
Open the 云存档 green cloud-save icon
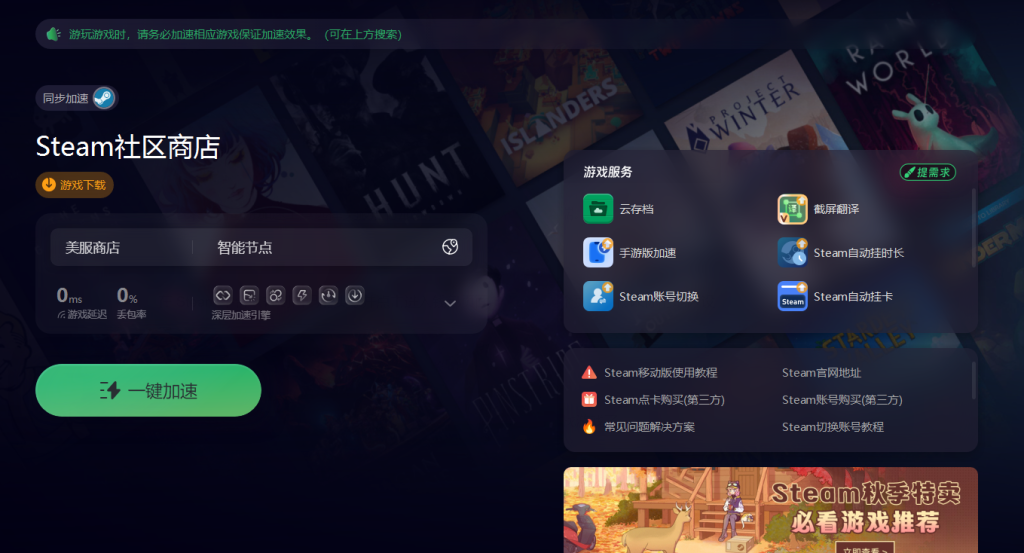click(598, 209)
